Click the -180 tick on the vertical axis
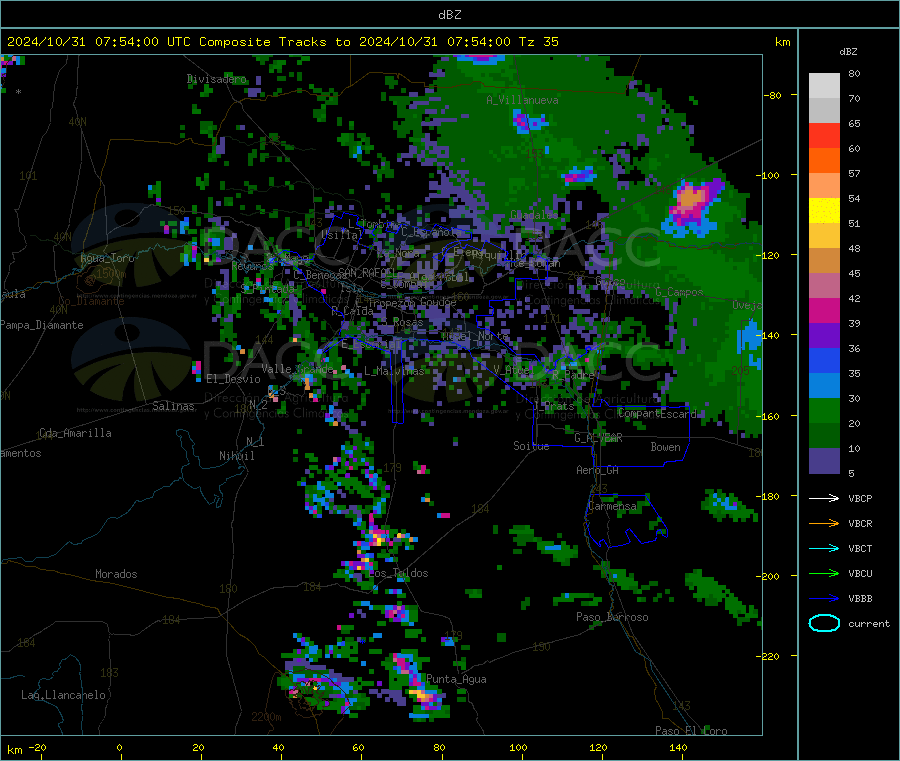Viewport: 900px width, 761px height. click(x=767, y=496)
